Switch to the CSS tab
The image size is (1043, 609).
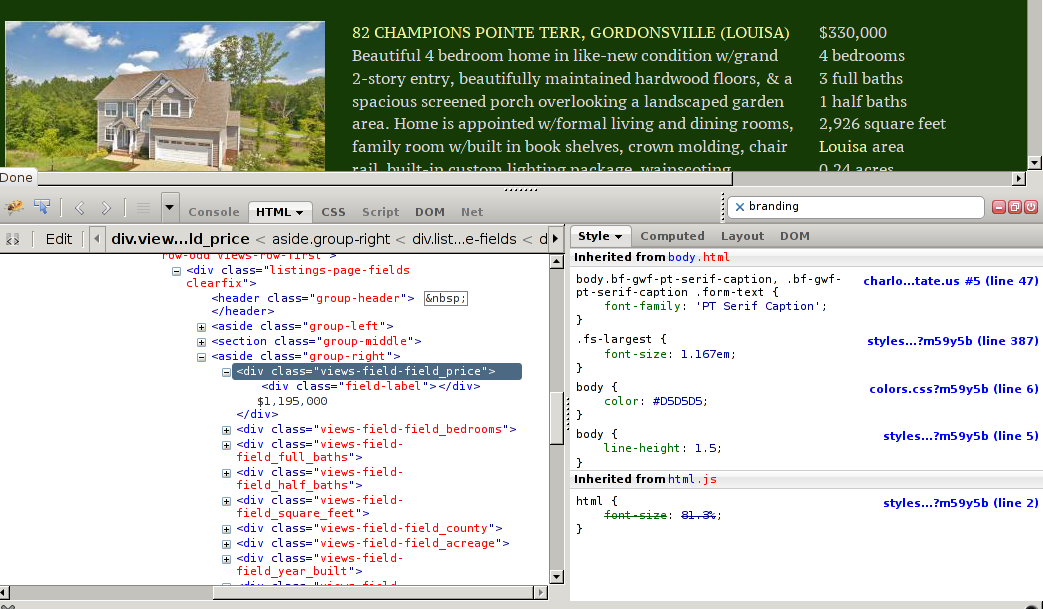pos(333,212)
